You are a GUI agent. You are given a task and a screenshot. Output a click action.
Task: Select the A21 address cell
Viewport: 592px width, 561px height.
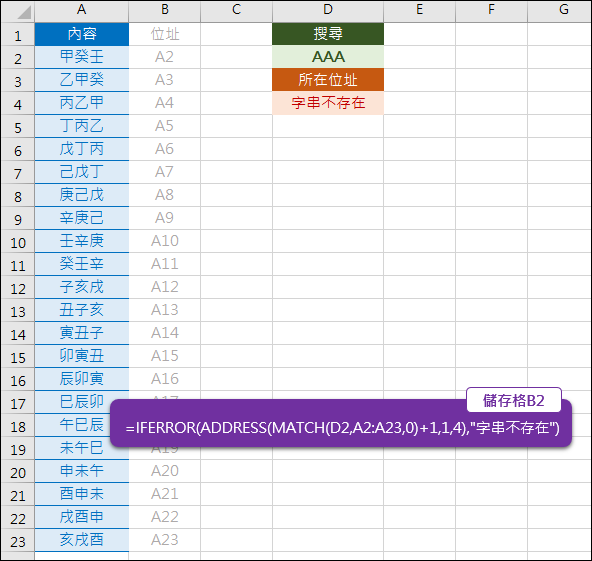(x=165, y=494)
